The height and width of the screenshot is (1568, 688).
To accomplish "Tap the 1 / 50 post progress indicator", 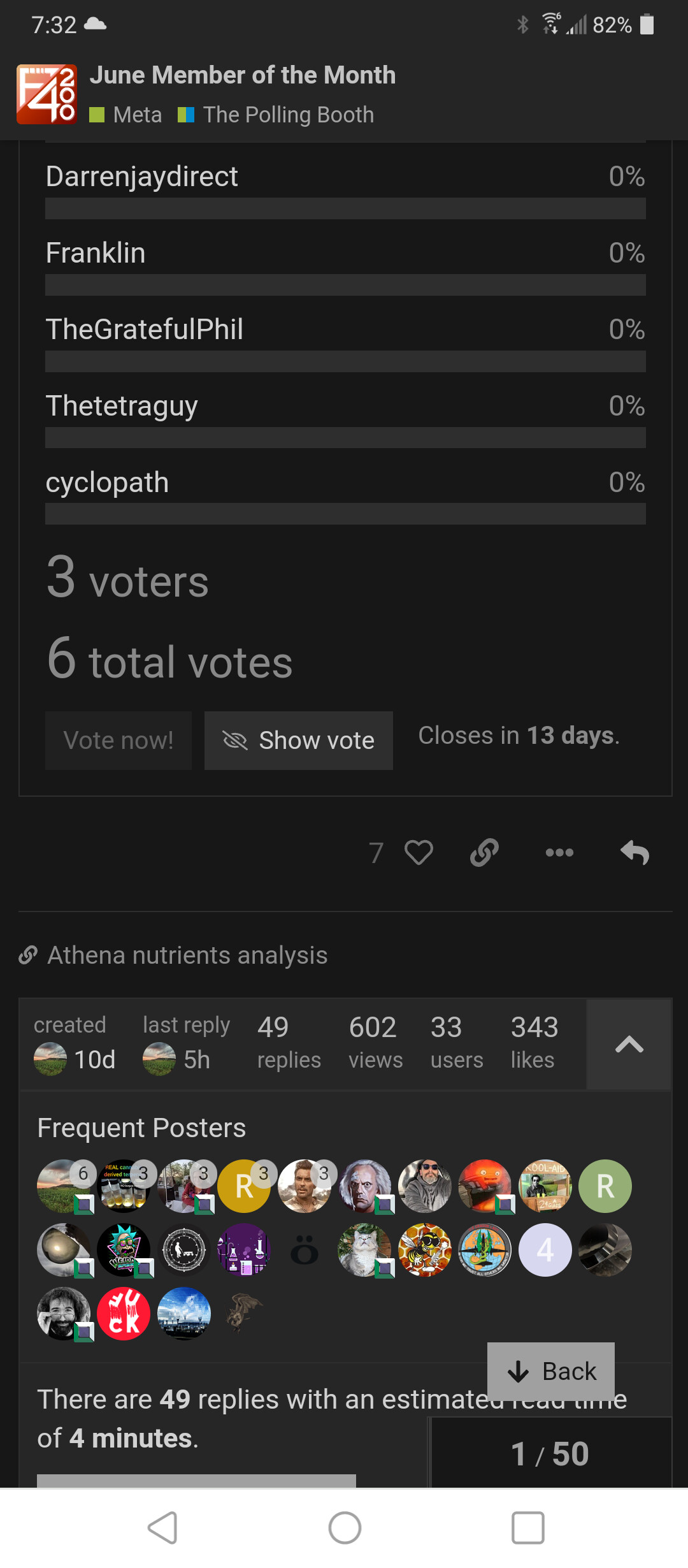I will click(x=550, y=1454).
